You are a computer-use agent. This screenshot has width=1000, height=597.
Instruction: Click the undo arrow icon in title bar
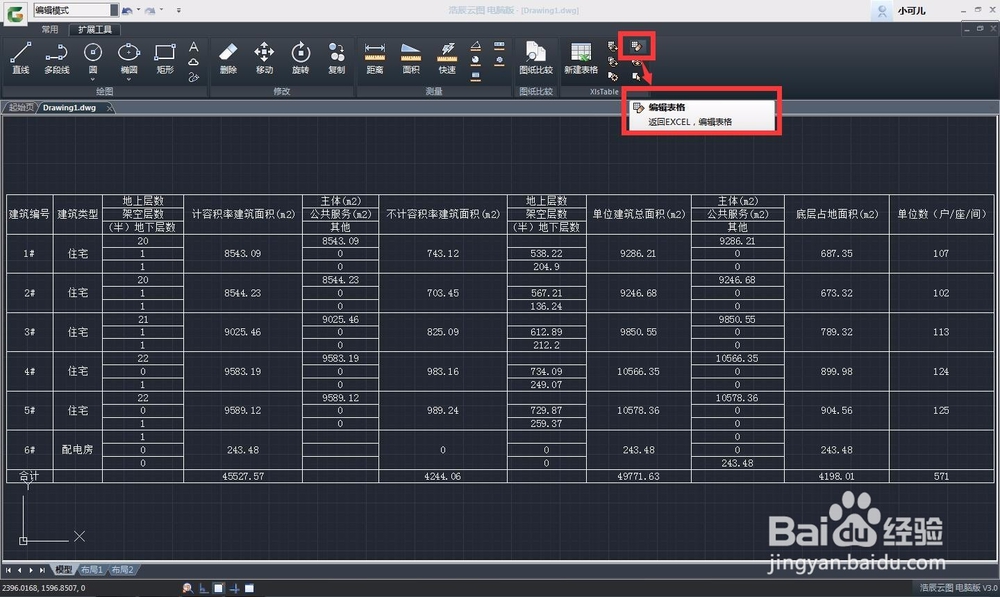127,10
